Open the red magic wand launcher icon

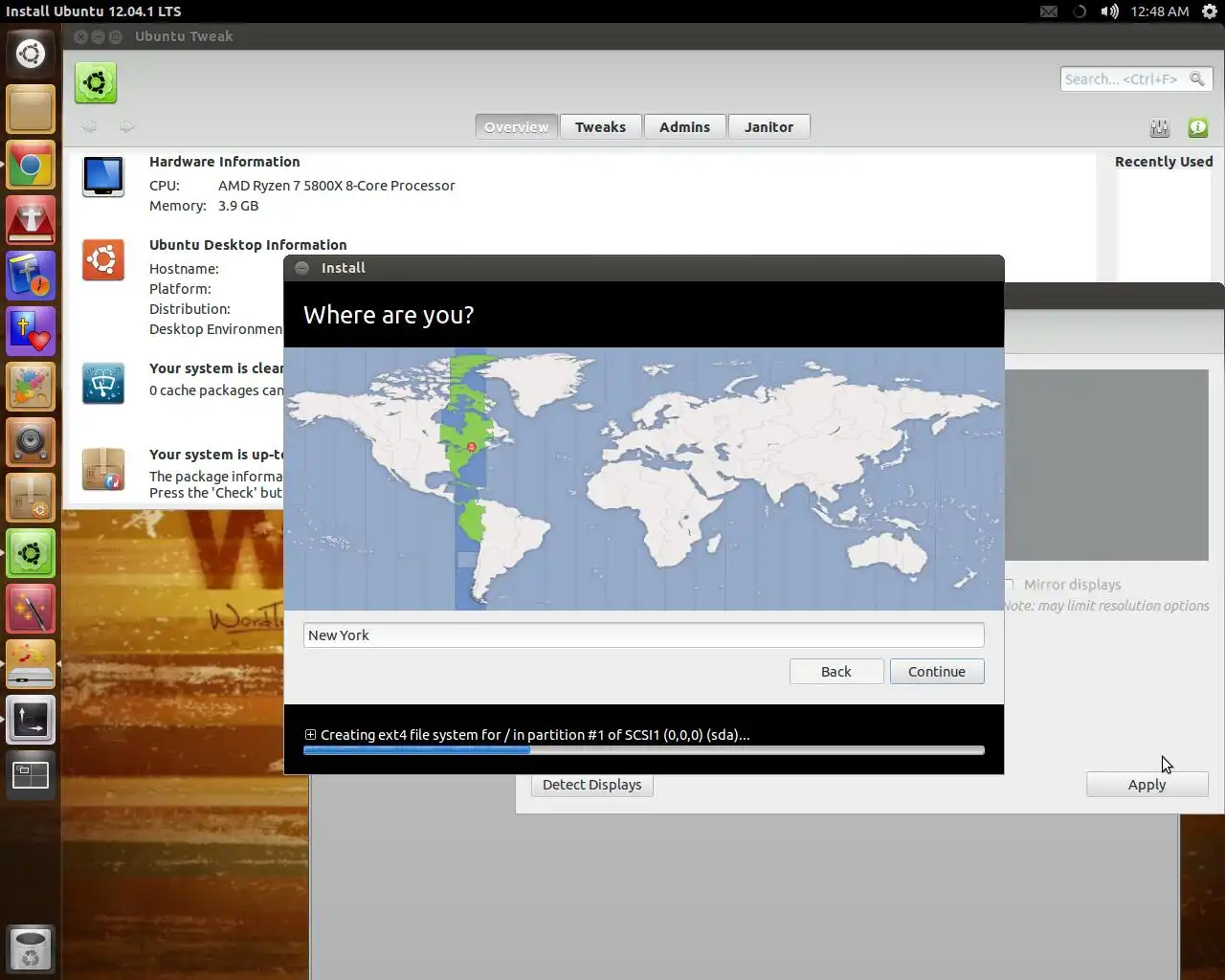pyautogui.click(x=31, y=609)
